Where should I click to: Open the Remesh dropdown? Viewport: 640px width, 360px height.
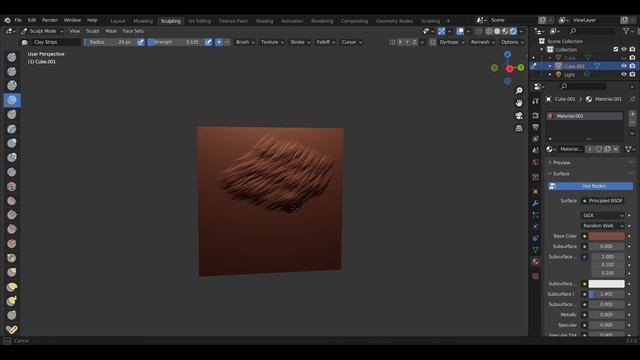coord(482,42)
